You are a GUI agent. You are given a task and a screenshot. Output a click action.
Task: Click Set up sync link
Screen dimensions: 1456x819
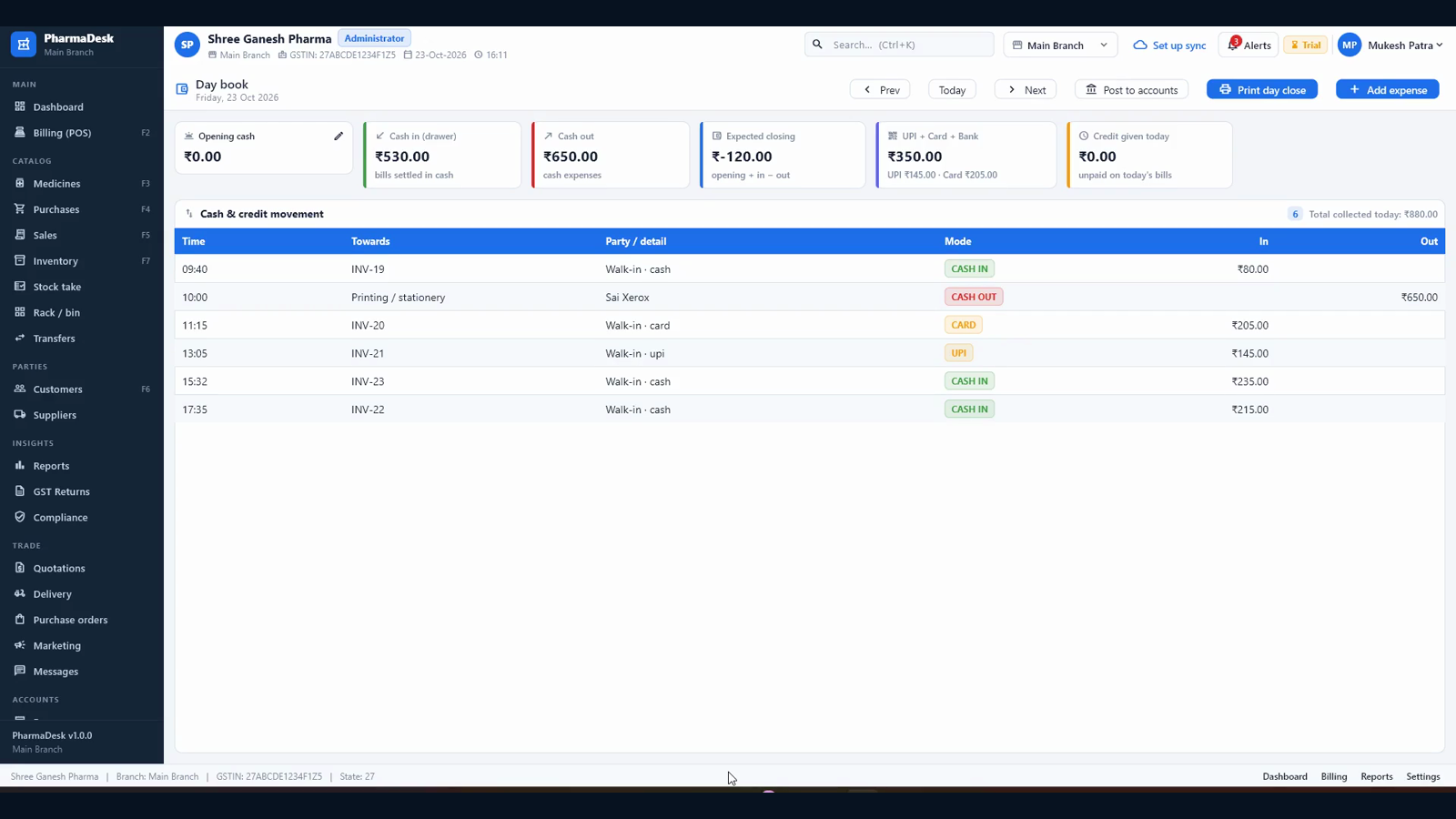pos(1169,45)
